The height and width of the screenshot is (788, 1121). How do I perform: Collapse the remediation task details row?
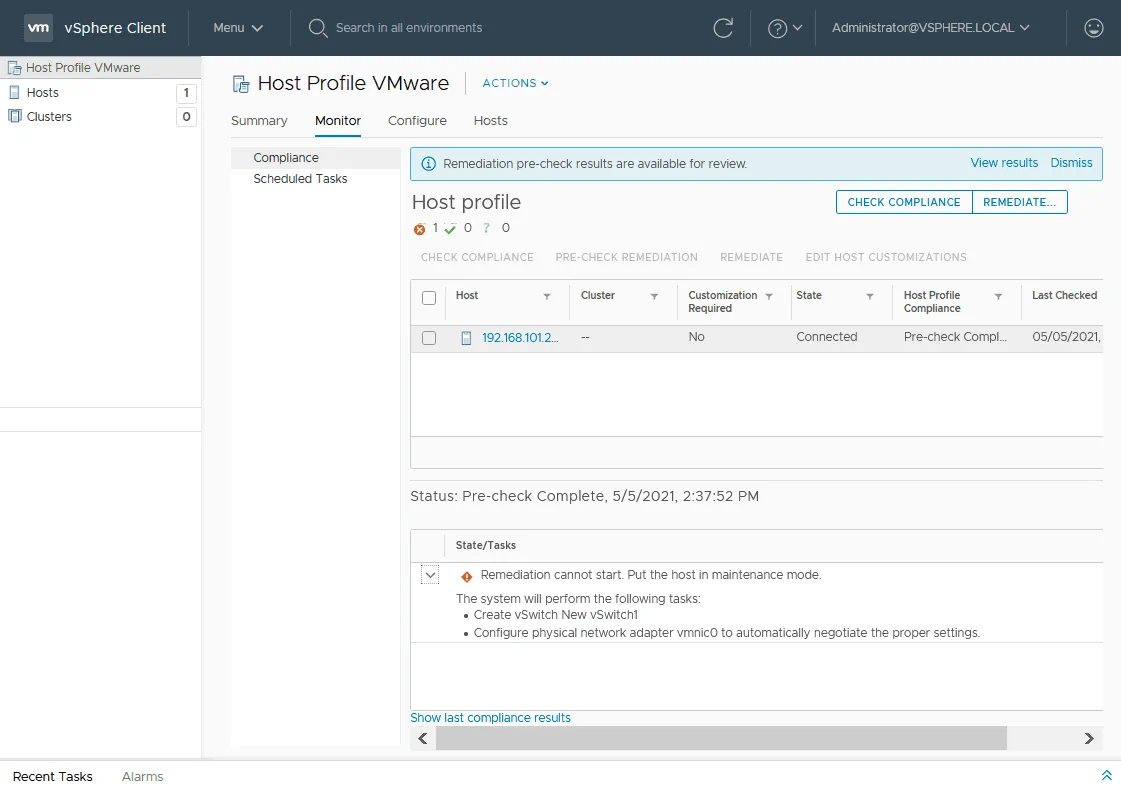click(430, 575)
